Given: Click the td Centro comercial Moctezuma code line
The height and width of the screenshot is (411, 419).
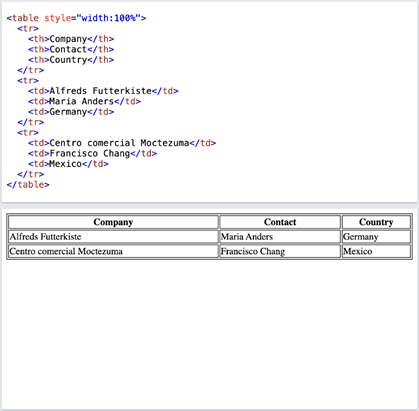Looking at the screenshot, I should tap(122, 143).
